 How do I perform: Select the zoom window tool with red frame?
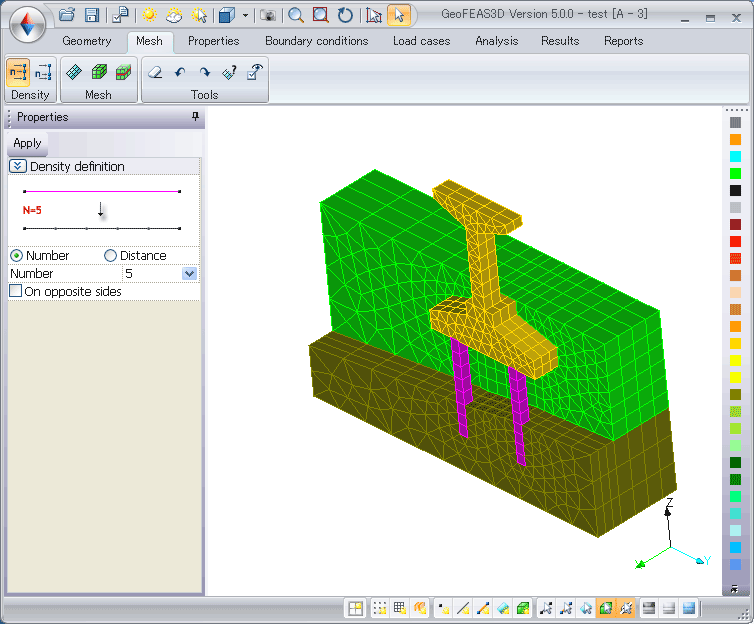tap(320, 15)
